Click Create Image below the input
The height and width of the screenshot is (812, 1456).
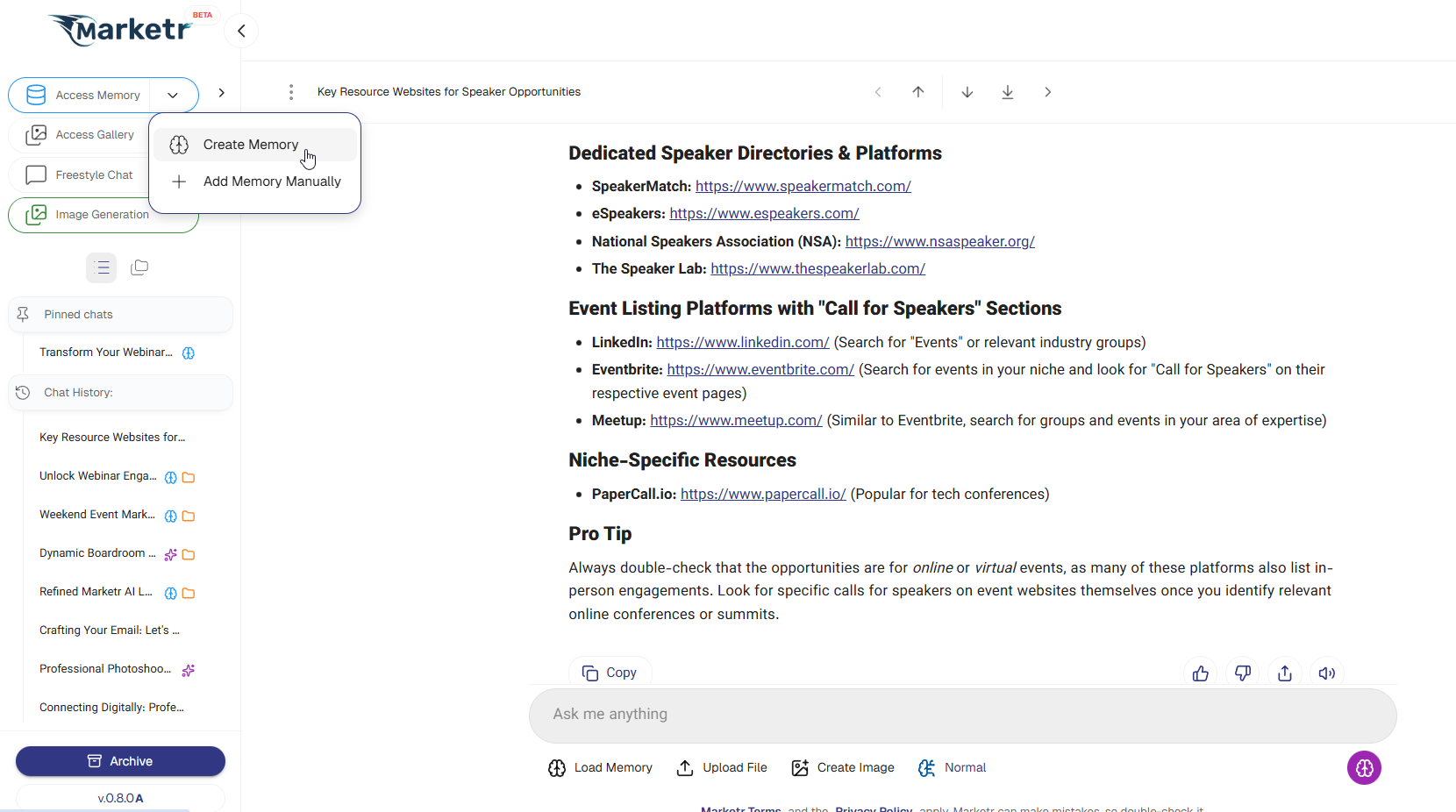pyautogui.click(x=843, y=768)
